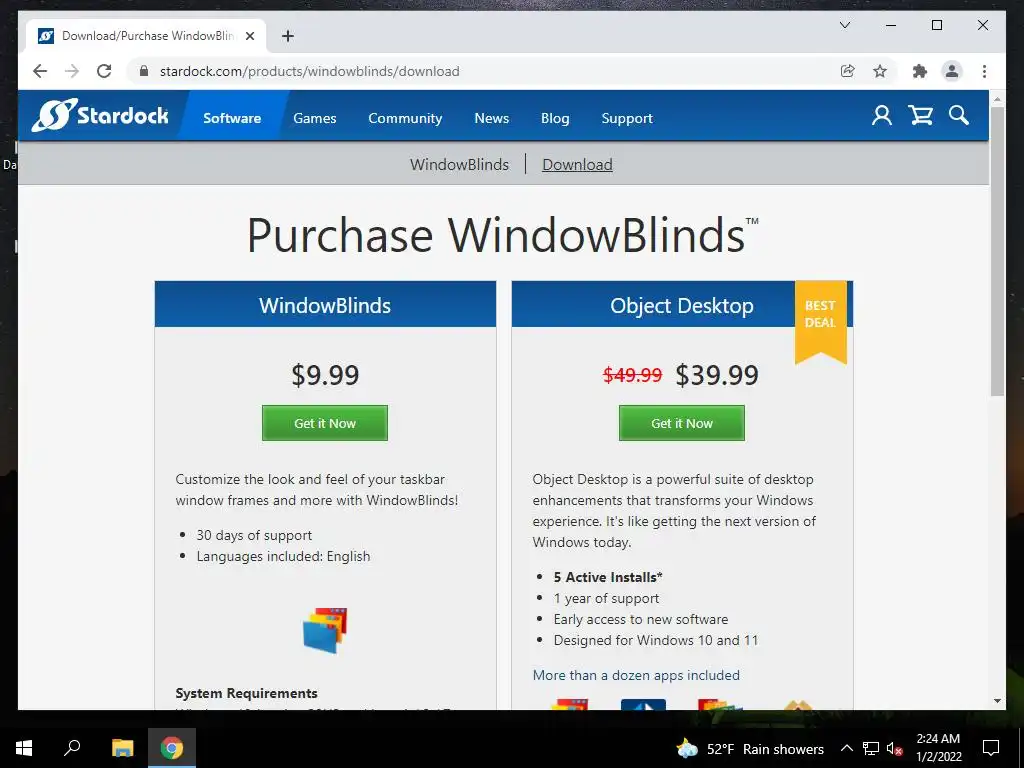
Task: Show hidden system tray icons
Action: coord(846,748)
